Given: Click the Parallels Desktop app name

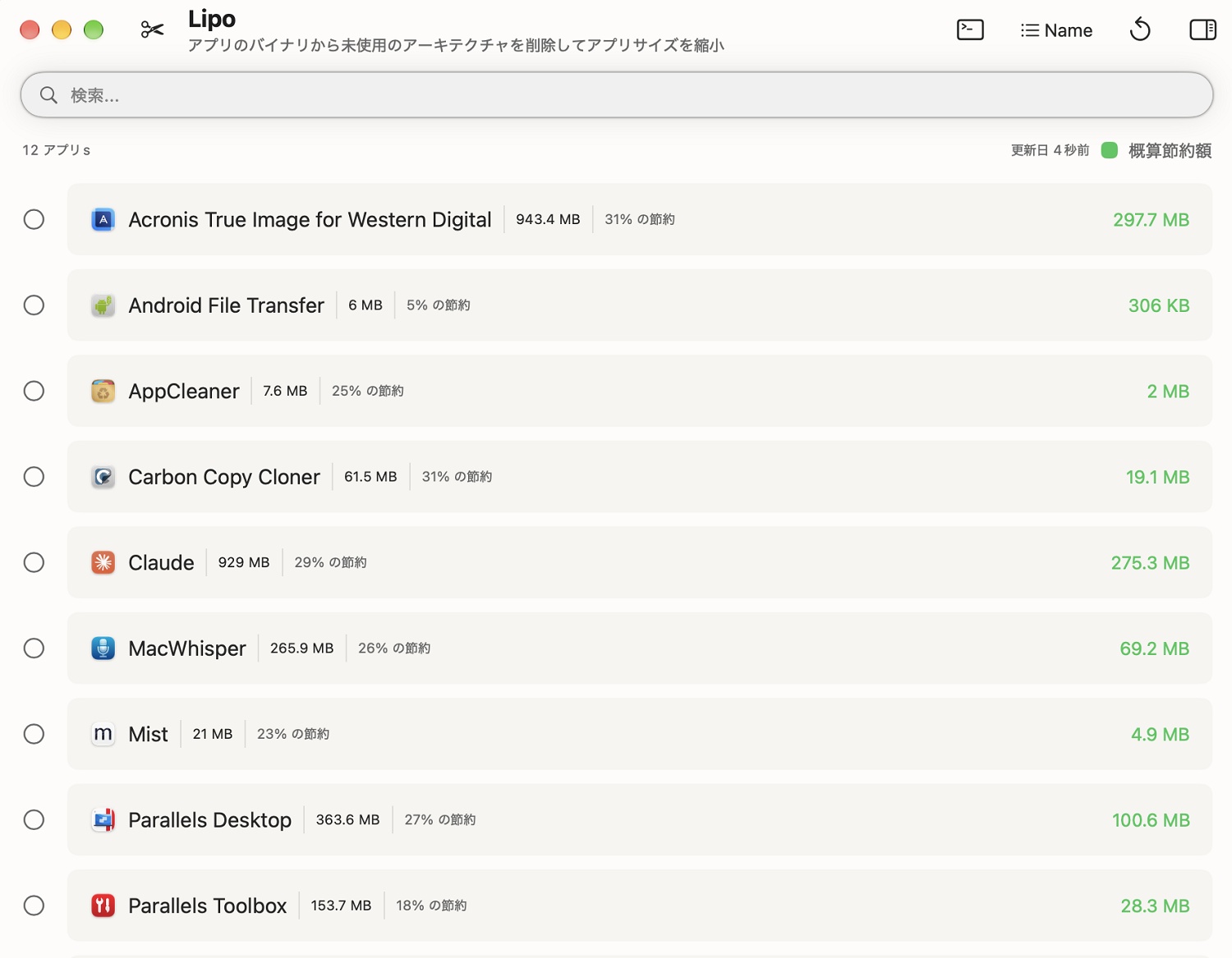Looking at the screenshot, I should tap(209, 820).
